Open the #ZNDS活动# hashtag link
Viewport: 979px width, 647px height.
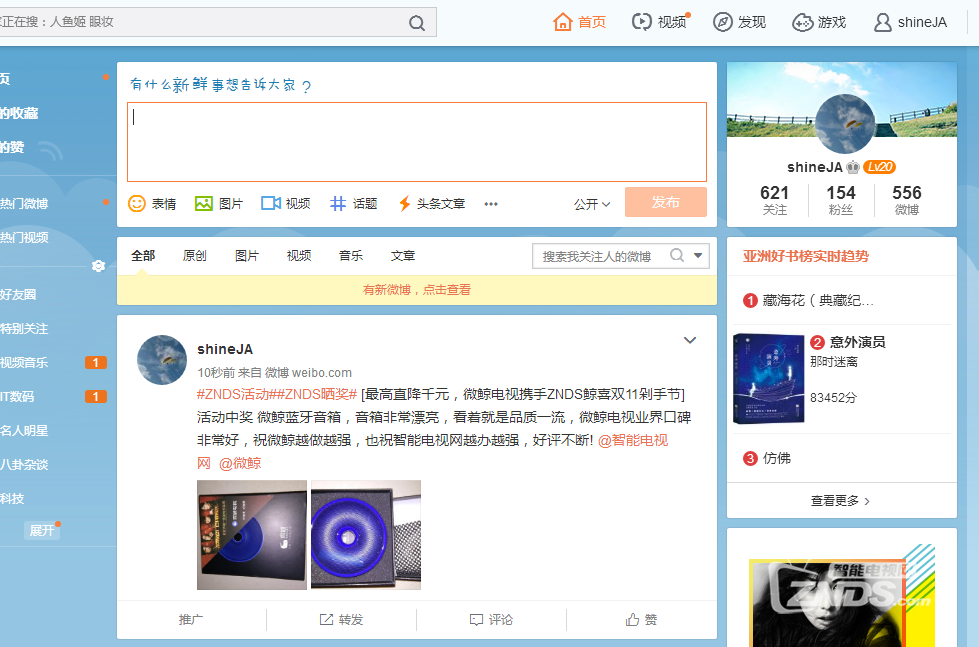(237, 394)
